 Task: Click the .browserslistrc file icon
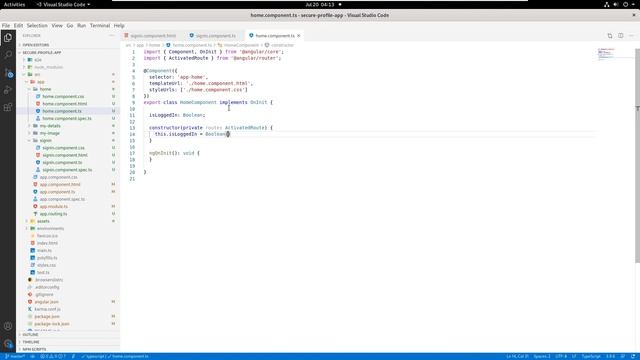(30, 280)
